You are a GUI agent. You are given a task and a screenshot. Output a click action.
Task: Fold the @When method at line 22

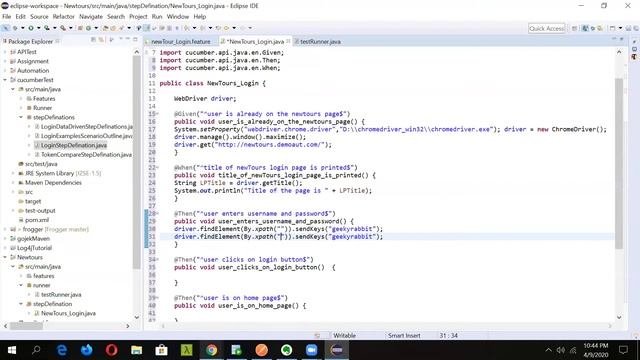tap(158, 167)
